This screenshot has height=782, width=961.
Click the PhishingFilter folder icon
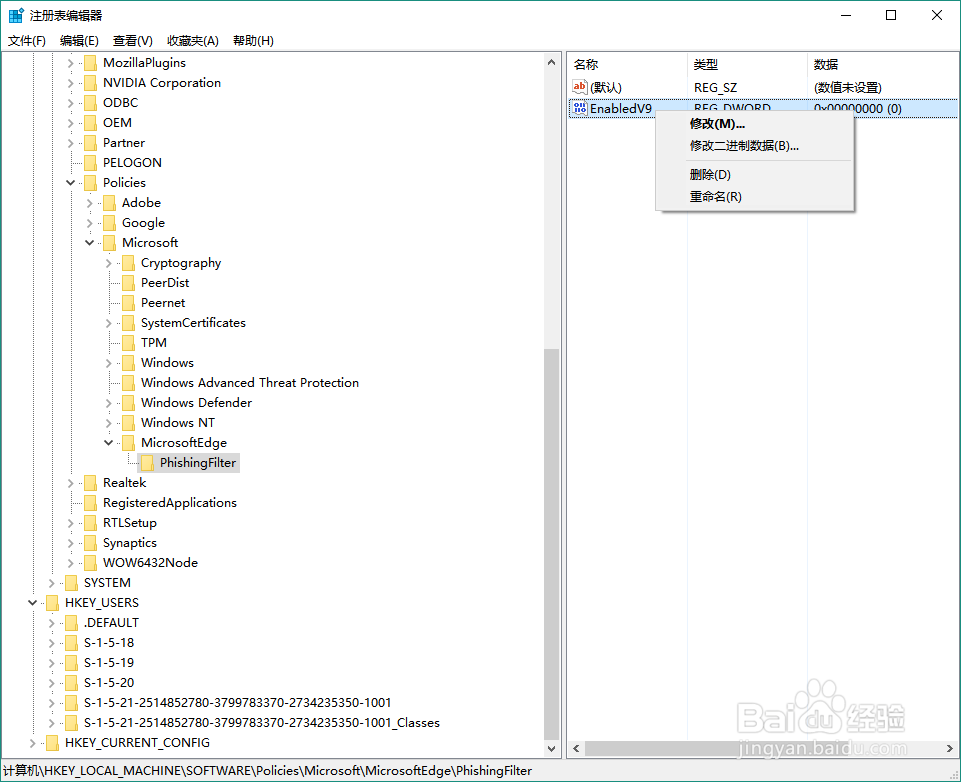[x=147, y=463]
